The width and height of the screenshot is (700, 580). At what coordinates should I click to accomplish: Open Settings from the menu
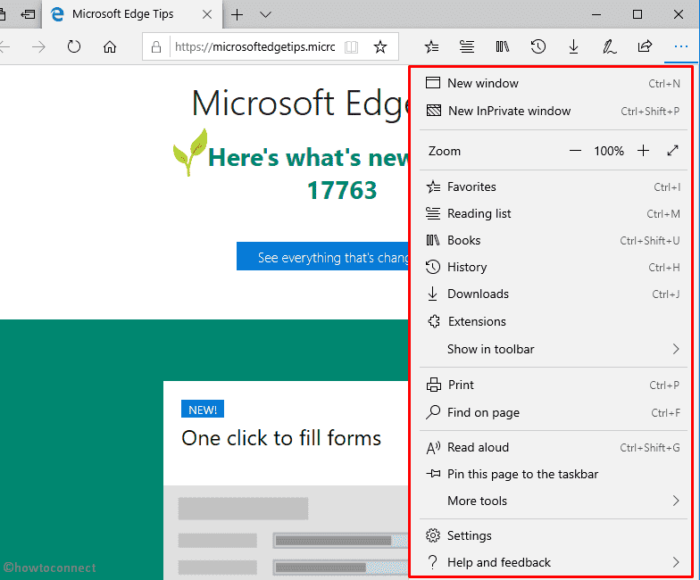553,536
